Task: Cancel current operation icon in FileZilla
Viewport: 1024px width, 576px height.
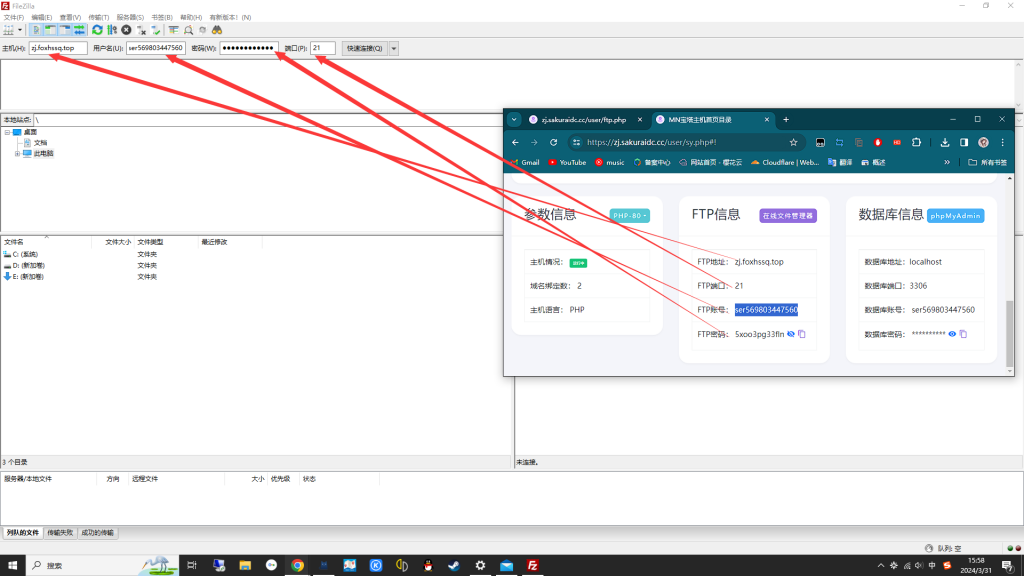Action: [126, 30]
